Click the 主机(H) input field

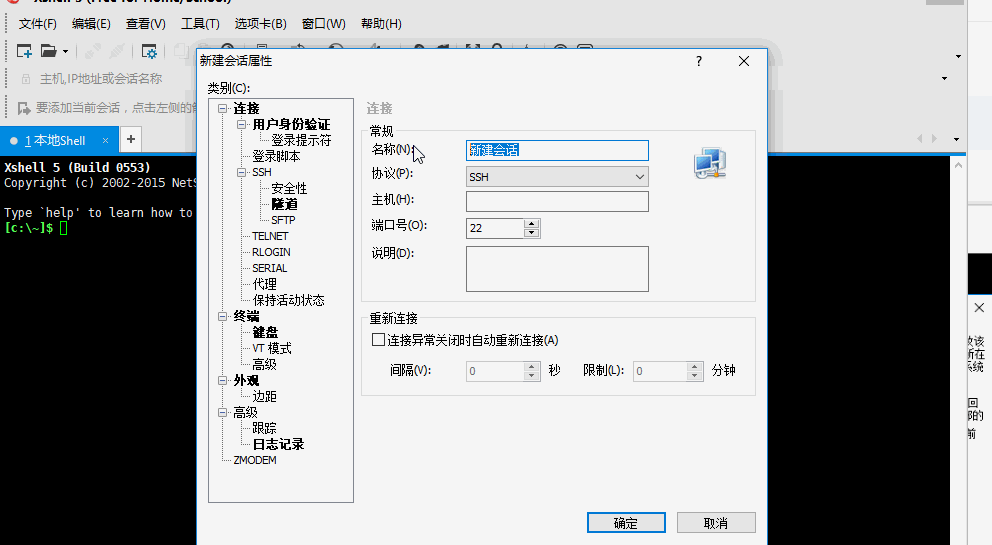click(557, 201)
